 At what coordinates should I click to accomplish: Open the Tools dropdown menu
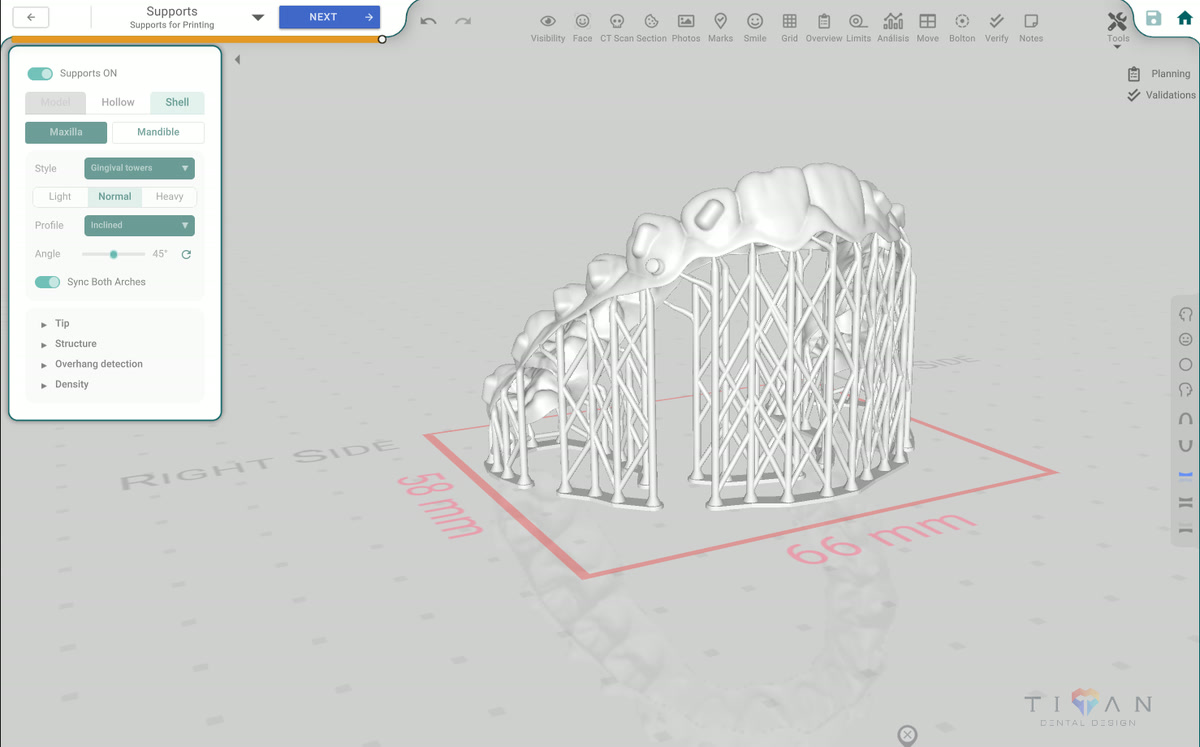[x=1118, y=28]
